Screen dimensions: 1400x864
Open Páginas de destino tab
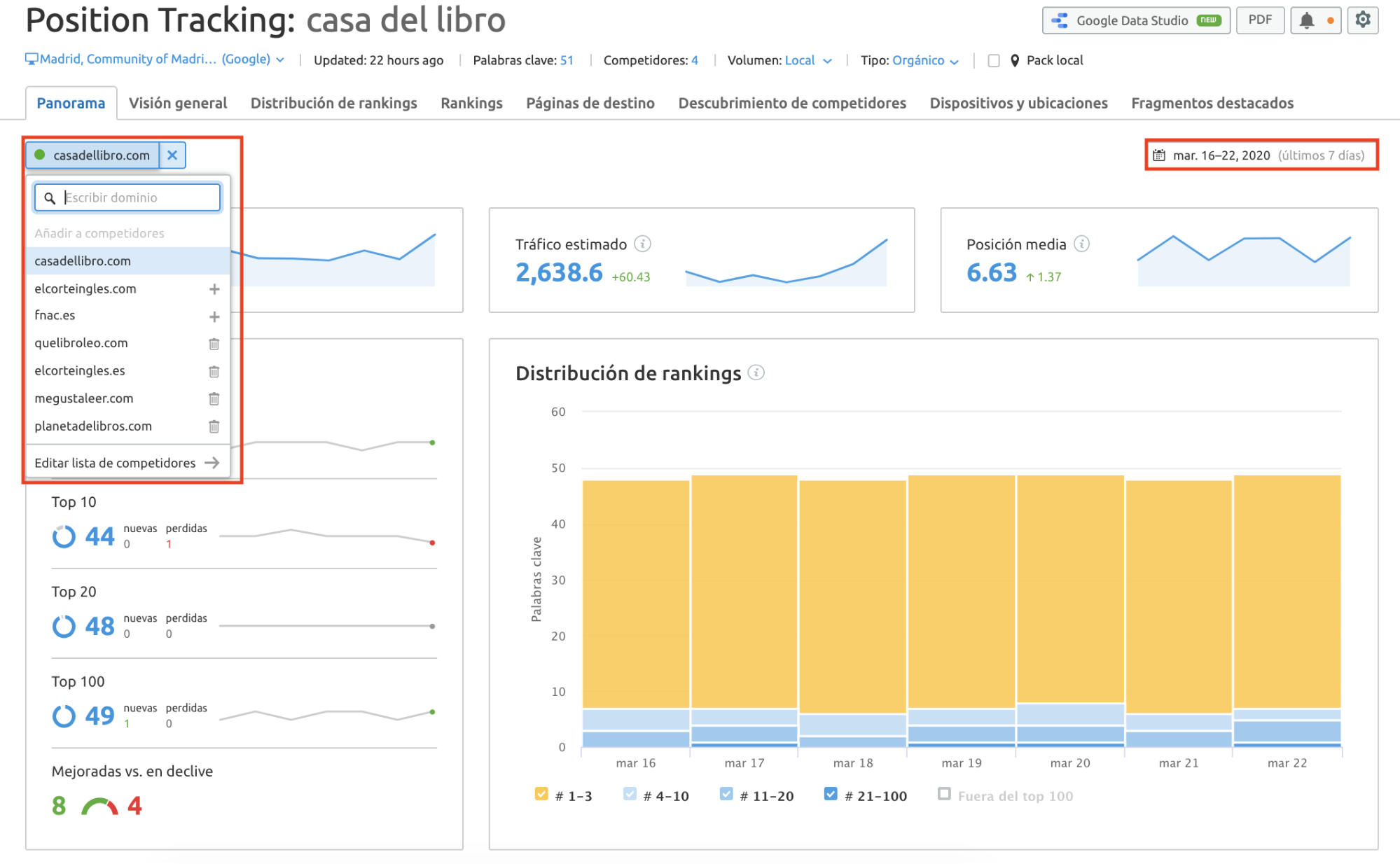[x=590, y=103]
